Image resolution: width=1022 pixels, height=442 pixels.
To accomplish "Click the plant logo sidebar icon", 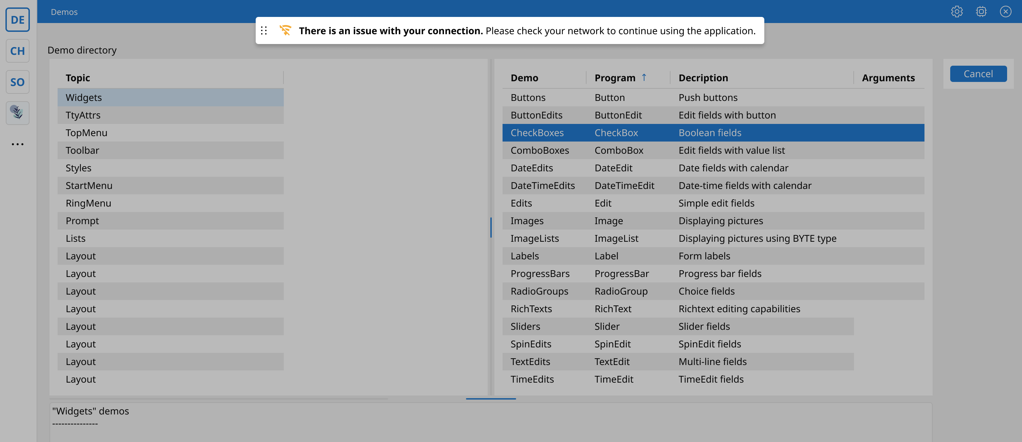I will point(17,113).
